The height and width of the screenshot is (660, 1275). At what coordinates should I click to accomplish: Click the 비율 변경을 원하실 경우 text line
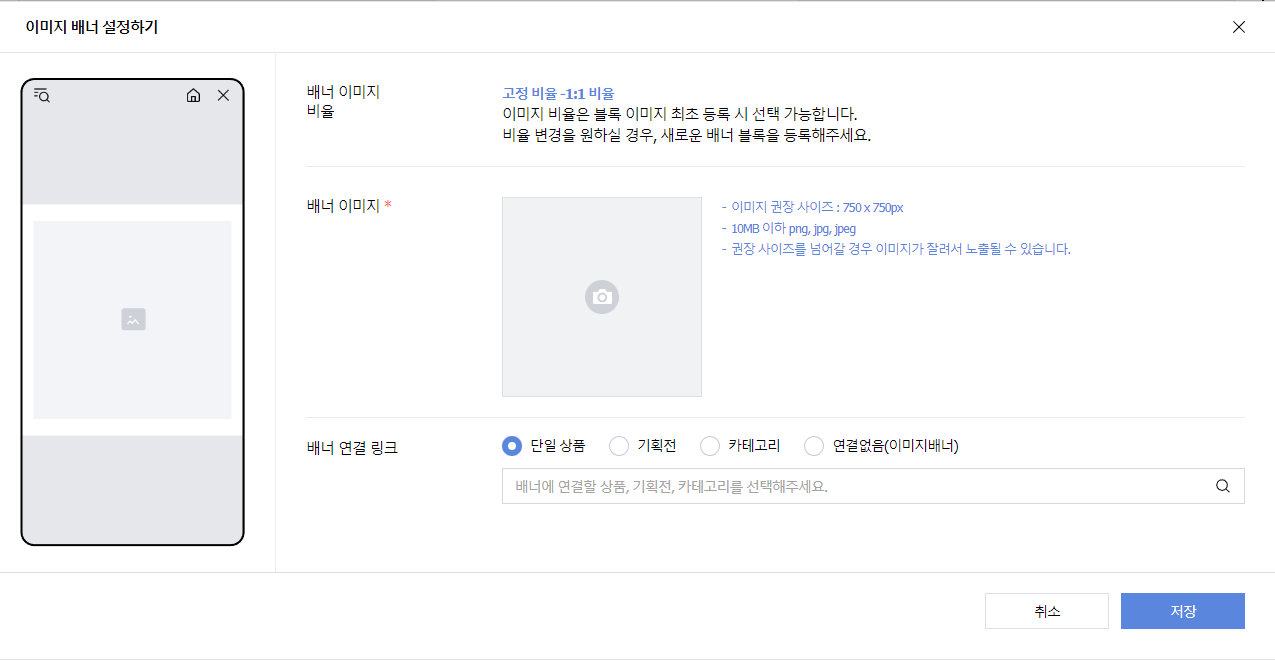click(x=687, y=136)
